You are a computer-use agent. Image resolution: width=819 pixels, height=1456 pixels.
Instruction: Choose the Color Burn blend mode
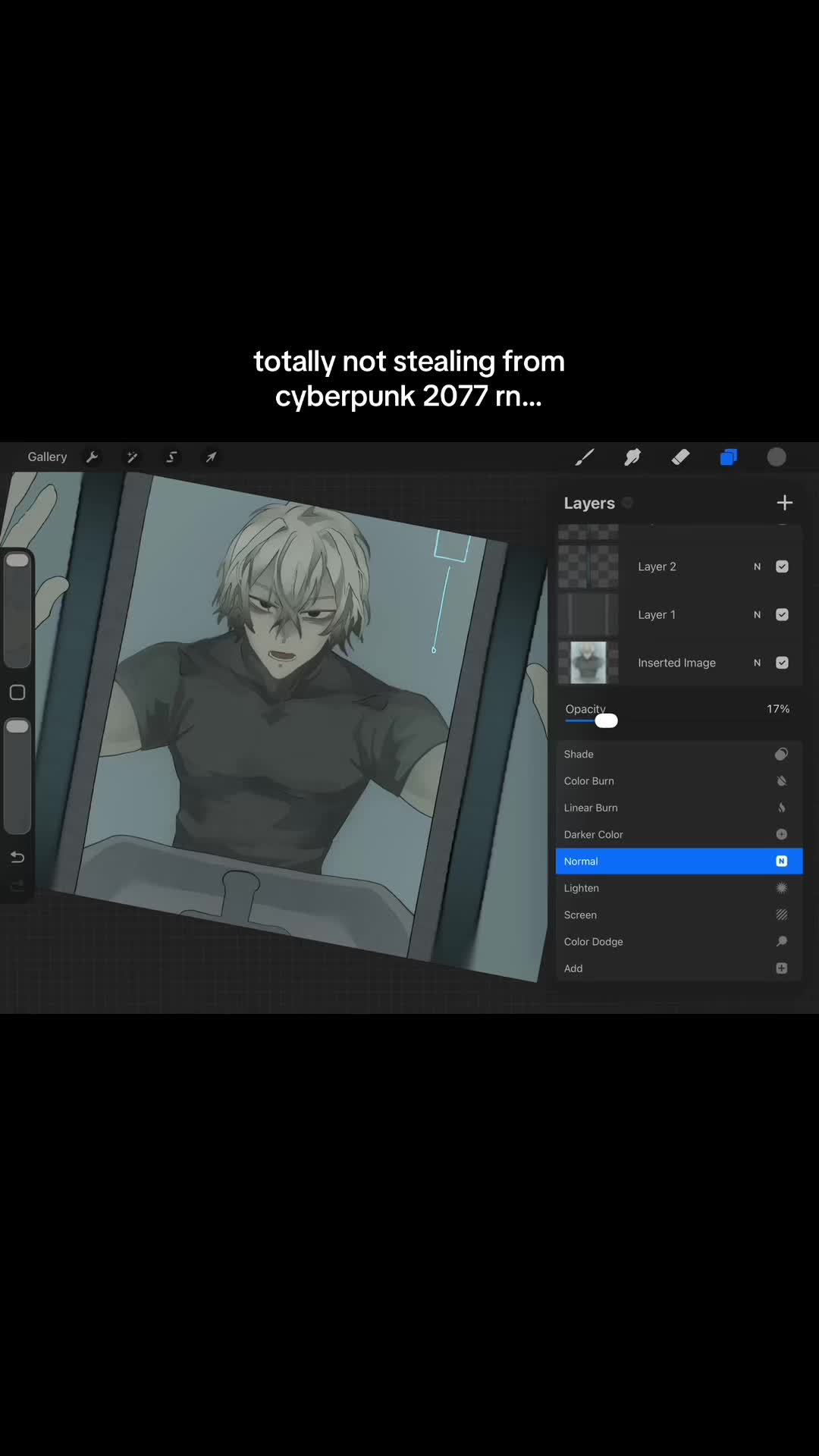679,781
